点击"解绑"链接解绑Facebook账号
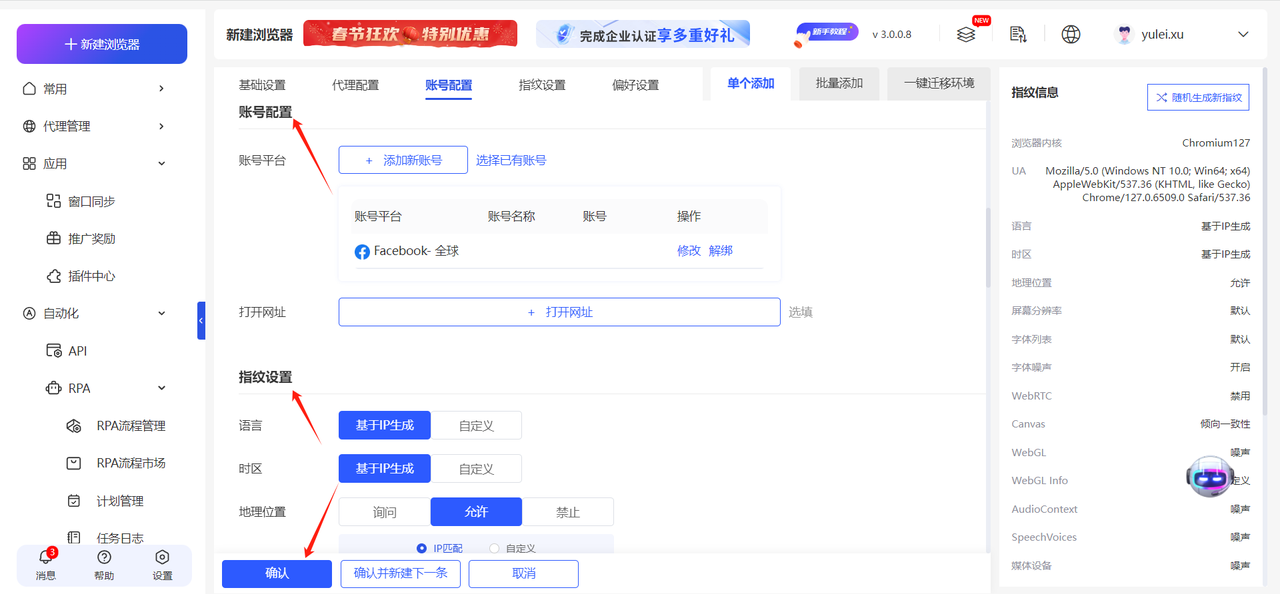 [719, 250]
